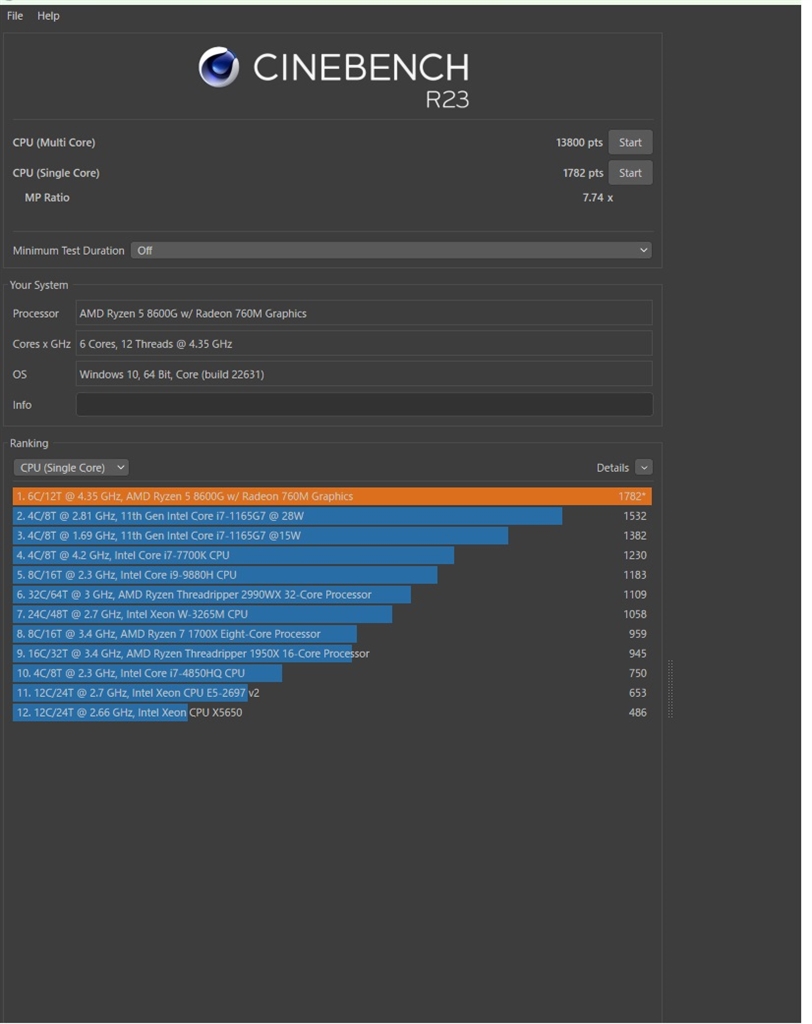
Task: Select the Core i9-9880H ranking row
Action: tap(225, 575)
